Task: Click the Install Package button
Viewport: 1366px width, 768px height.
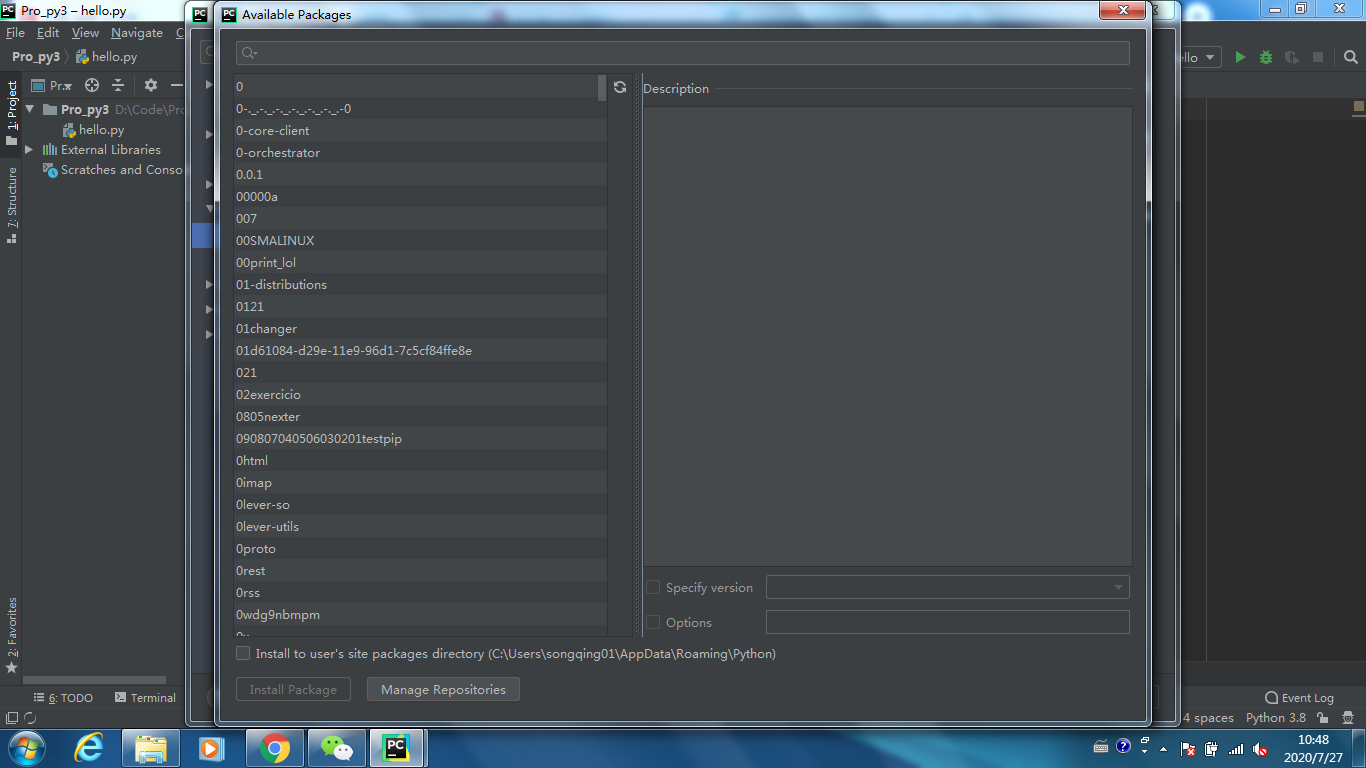Action: (293, 689)
